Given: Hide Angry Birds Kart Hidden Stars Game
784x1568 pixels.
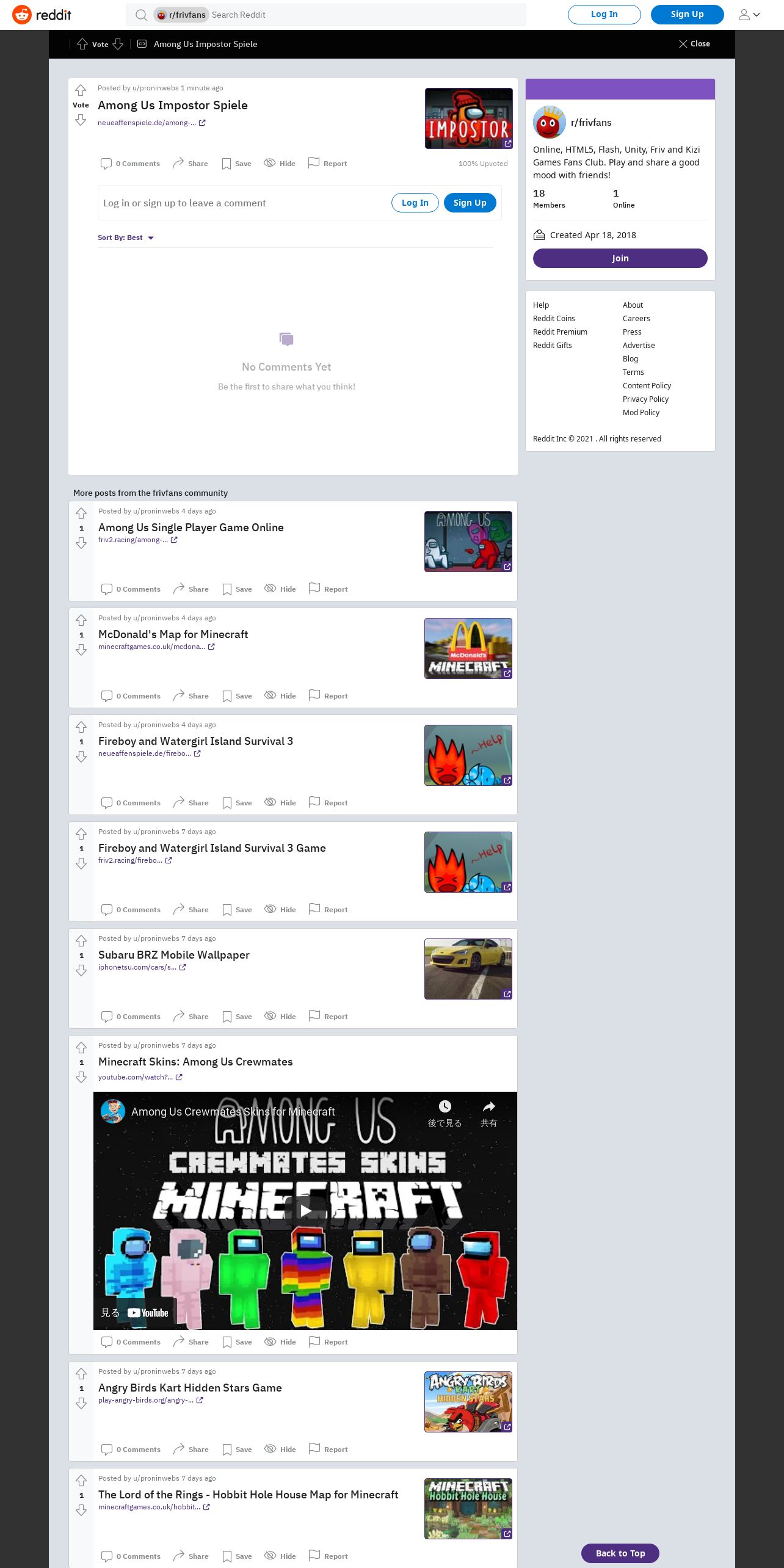Looking at the screenshot, I should tap(280, 1450).
